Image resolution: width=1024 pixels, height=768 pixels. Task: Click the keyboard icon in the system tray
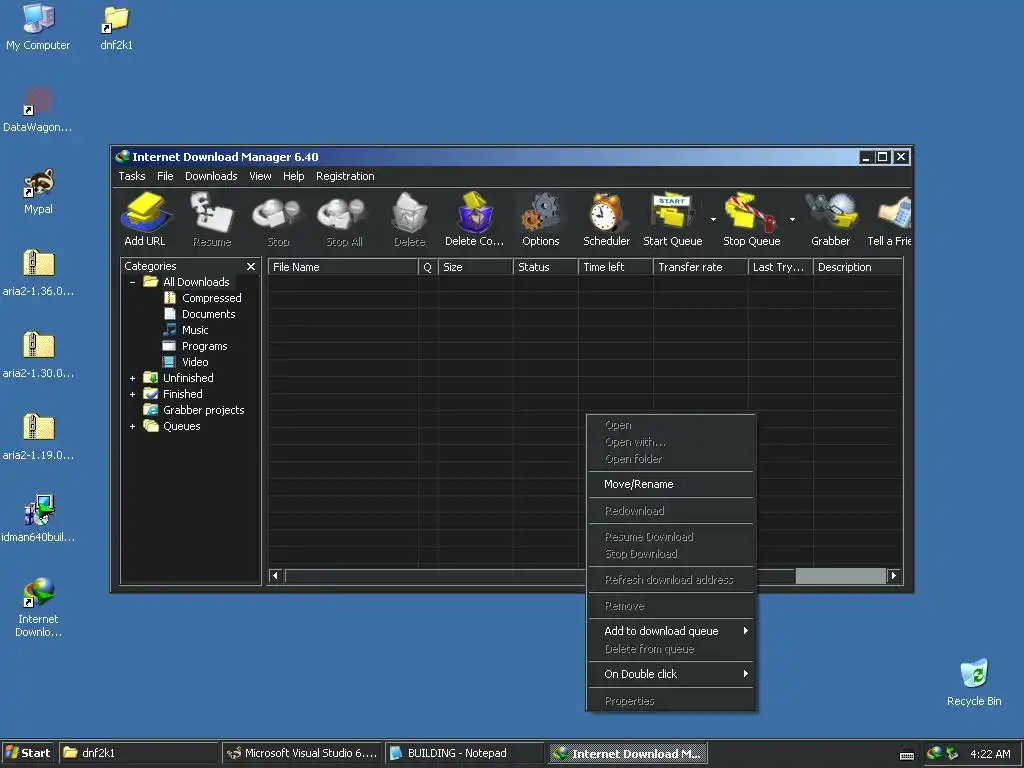(906, 755)
